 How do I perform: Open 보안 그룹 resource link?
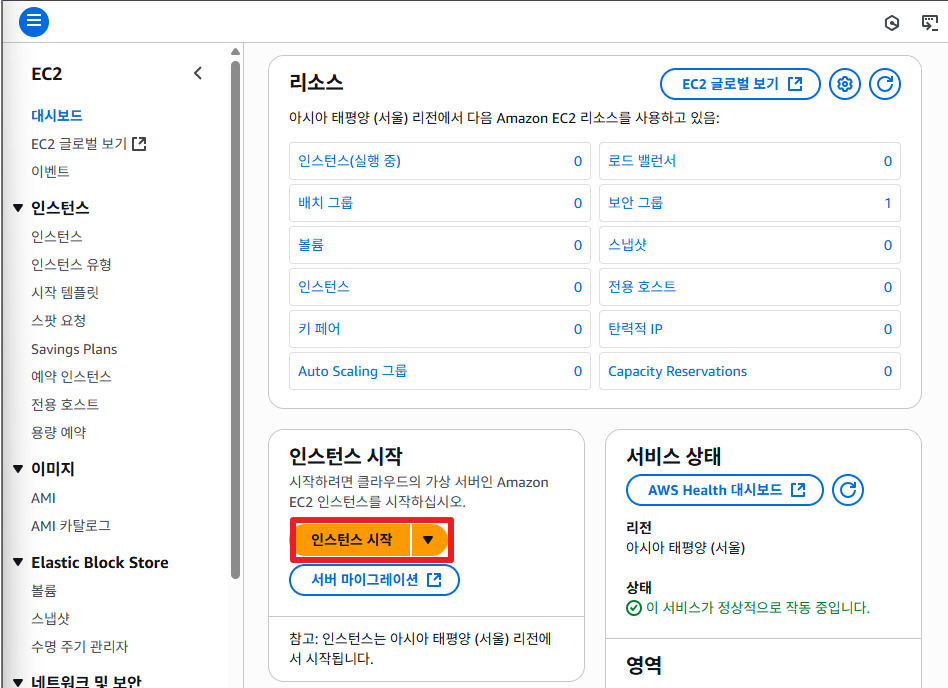(x=635, y=203)
